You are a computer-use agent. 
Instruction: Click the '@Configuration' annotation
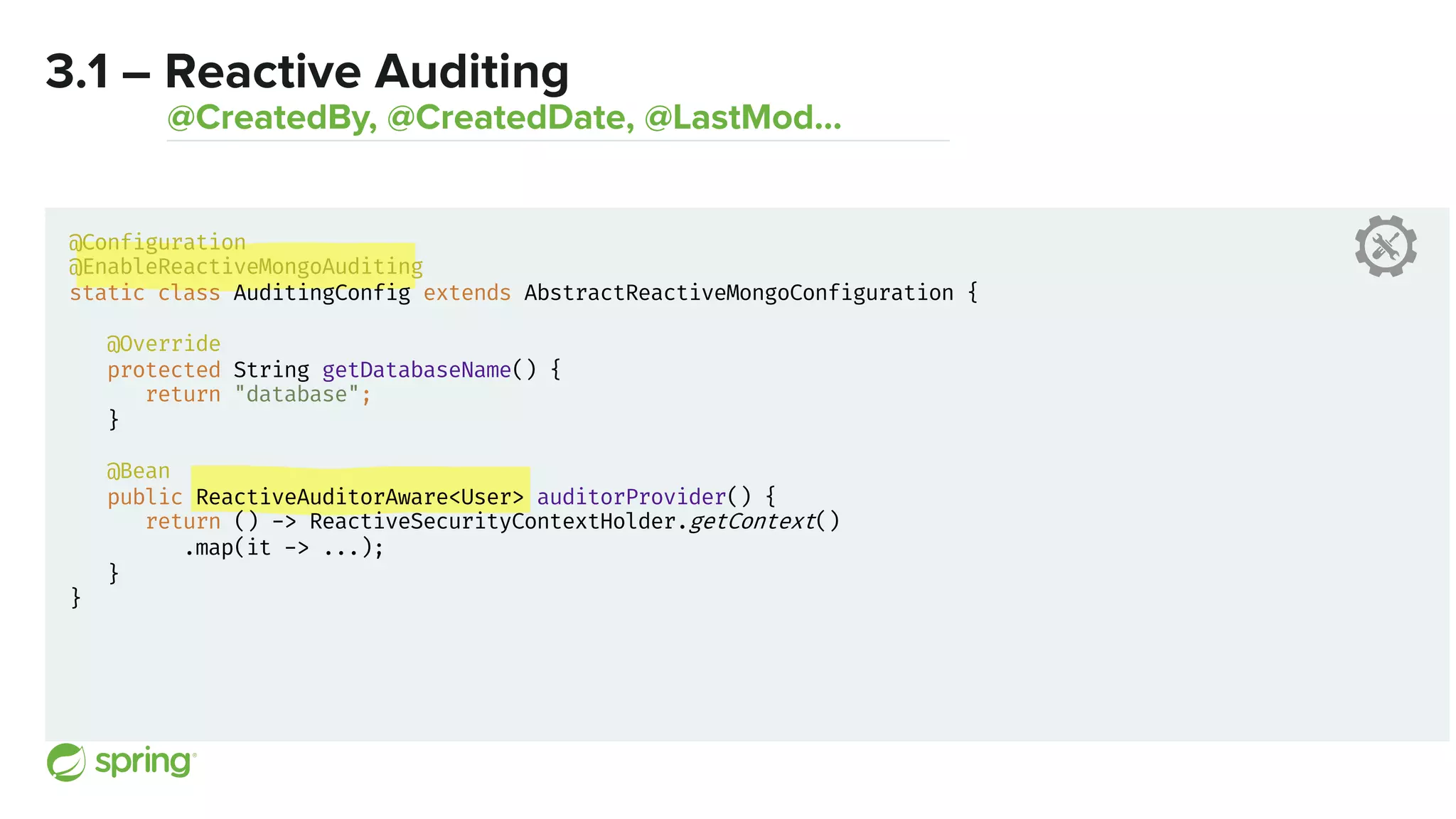coord(157,242)
